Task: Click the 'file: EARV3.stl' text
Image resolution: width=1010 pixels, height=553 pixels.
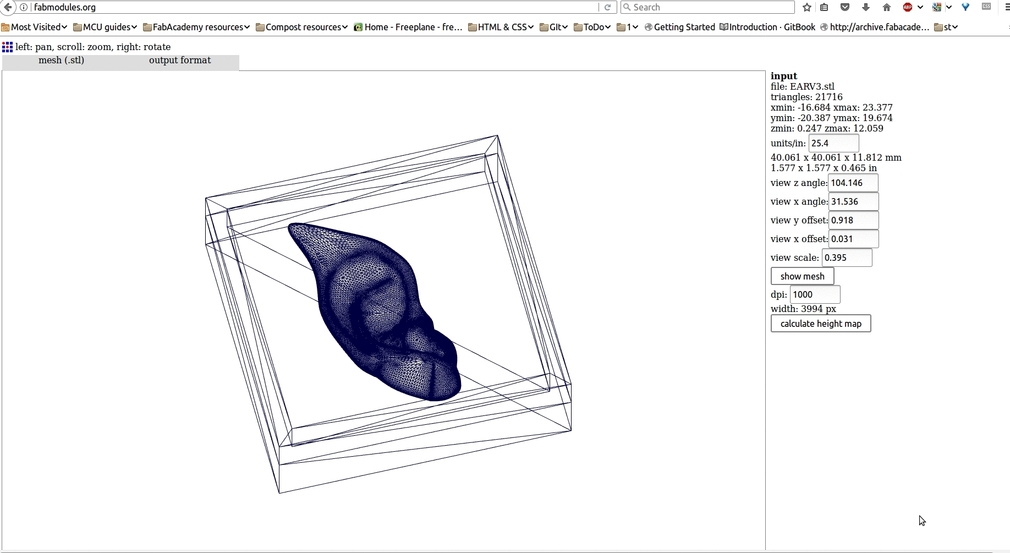Action: point(803,86)
